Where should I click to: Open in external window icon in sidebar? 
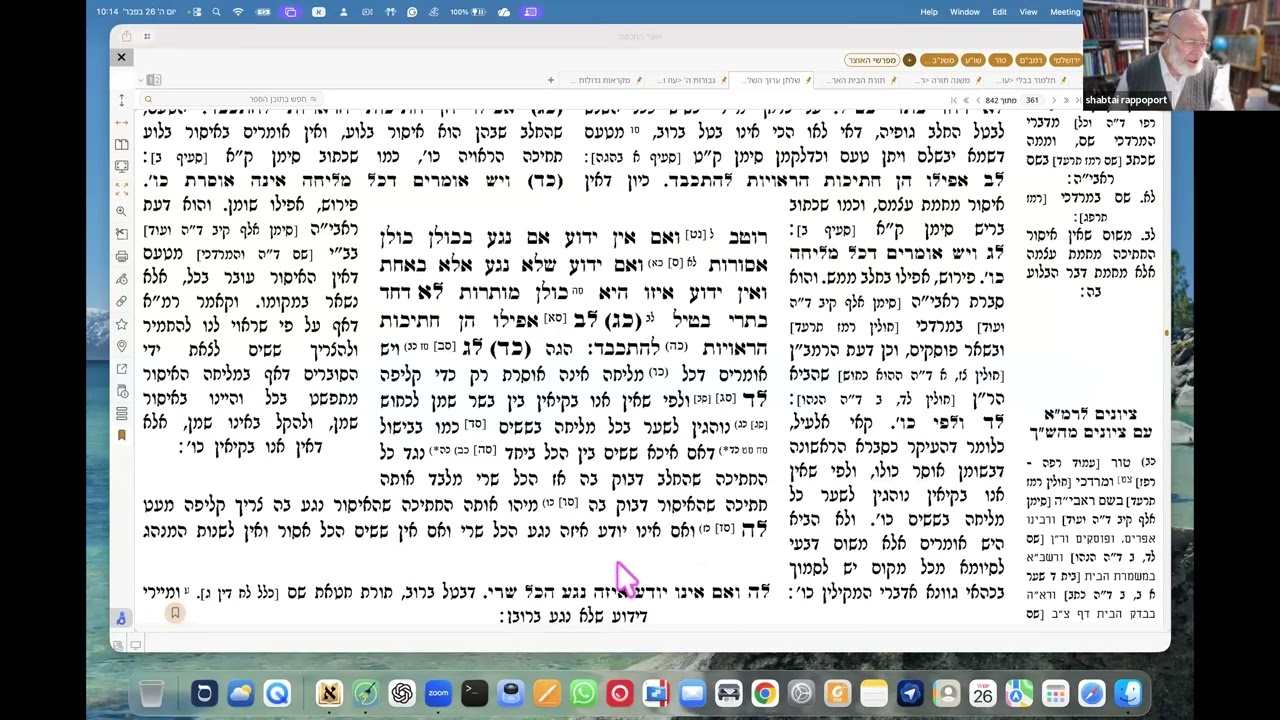click(x=121, y=368)
